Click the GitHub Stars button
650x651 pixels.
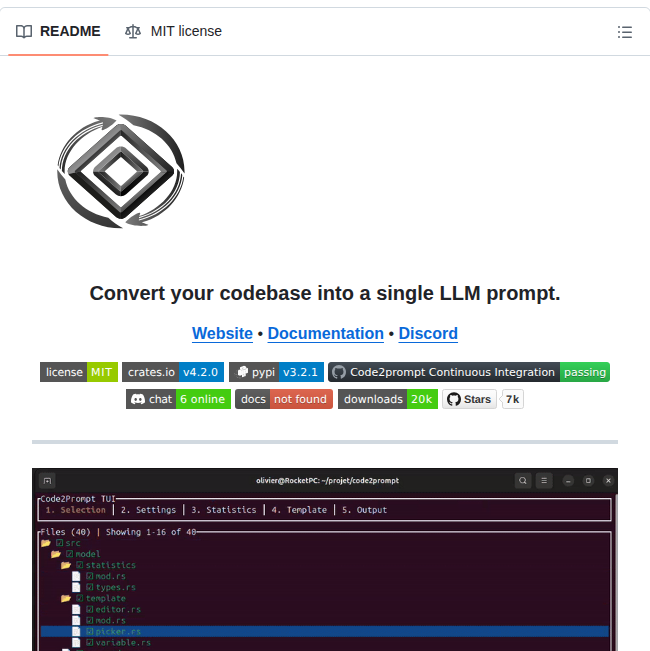click(x=469, y=399)
